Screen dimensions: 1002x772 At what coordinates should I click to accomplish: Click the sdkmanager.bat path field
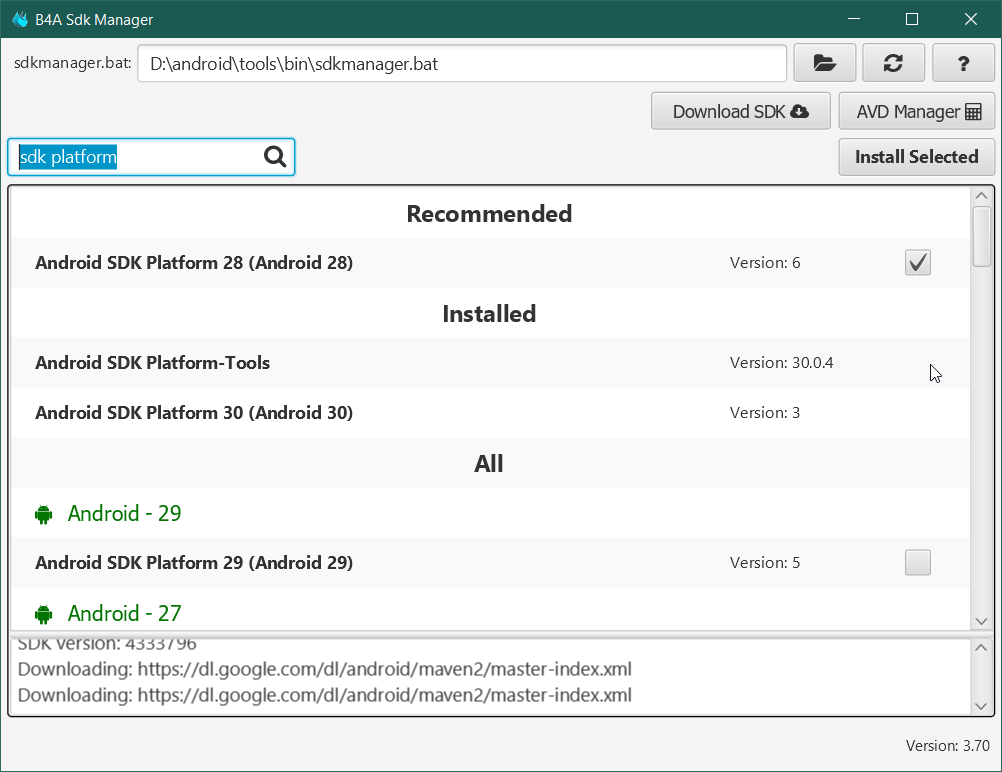(x=461, y=64)
